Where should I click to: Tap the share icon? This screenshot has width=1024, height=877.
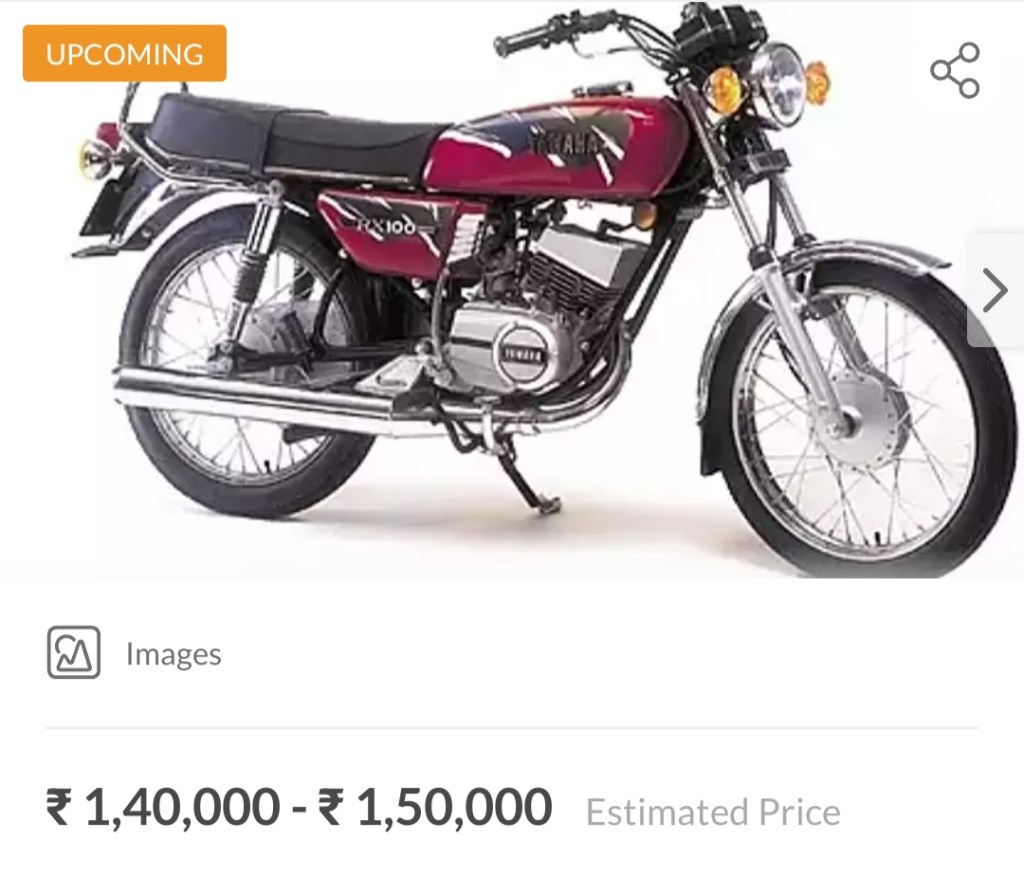click(x=955, y=71)
